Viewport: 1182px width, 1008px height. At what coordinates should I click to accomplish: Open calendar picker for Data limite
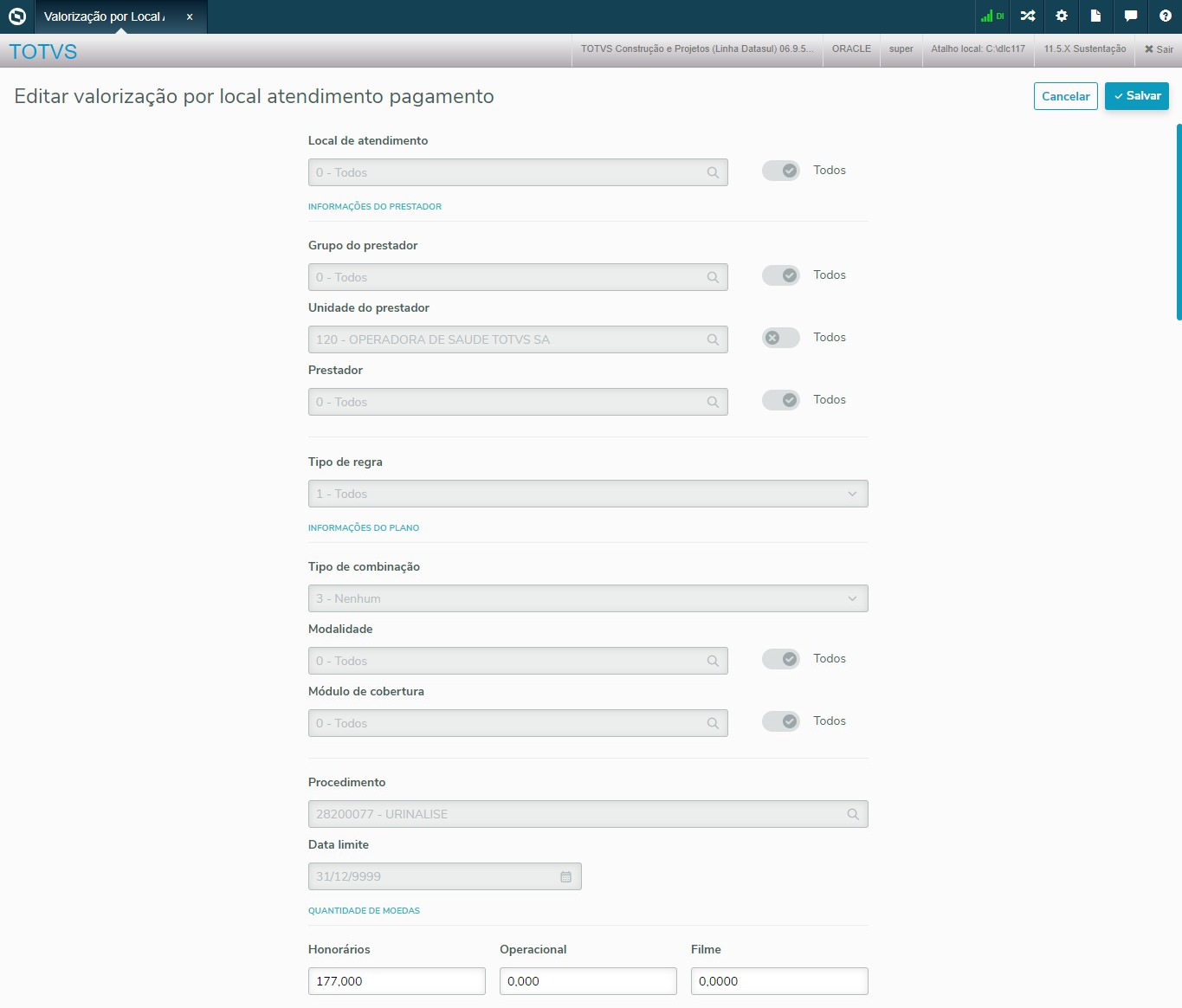[x=566, y=876]
